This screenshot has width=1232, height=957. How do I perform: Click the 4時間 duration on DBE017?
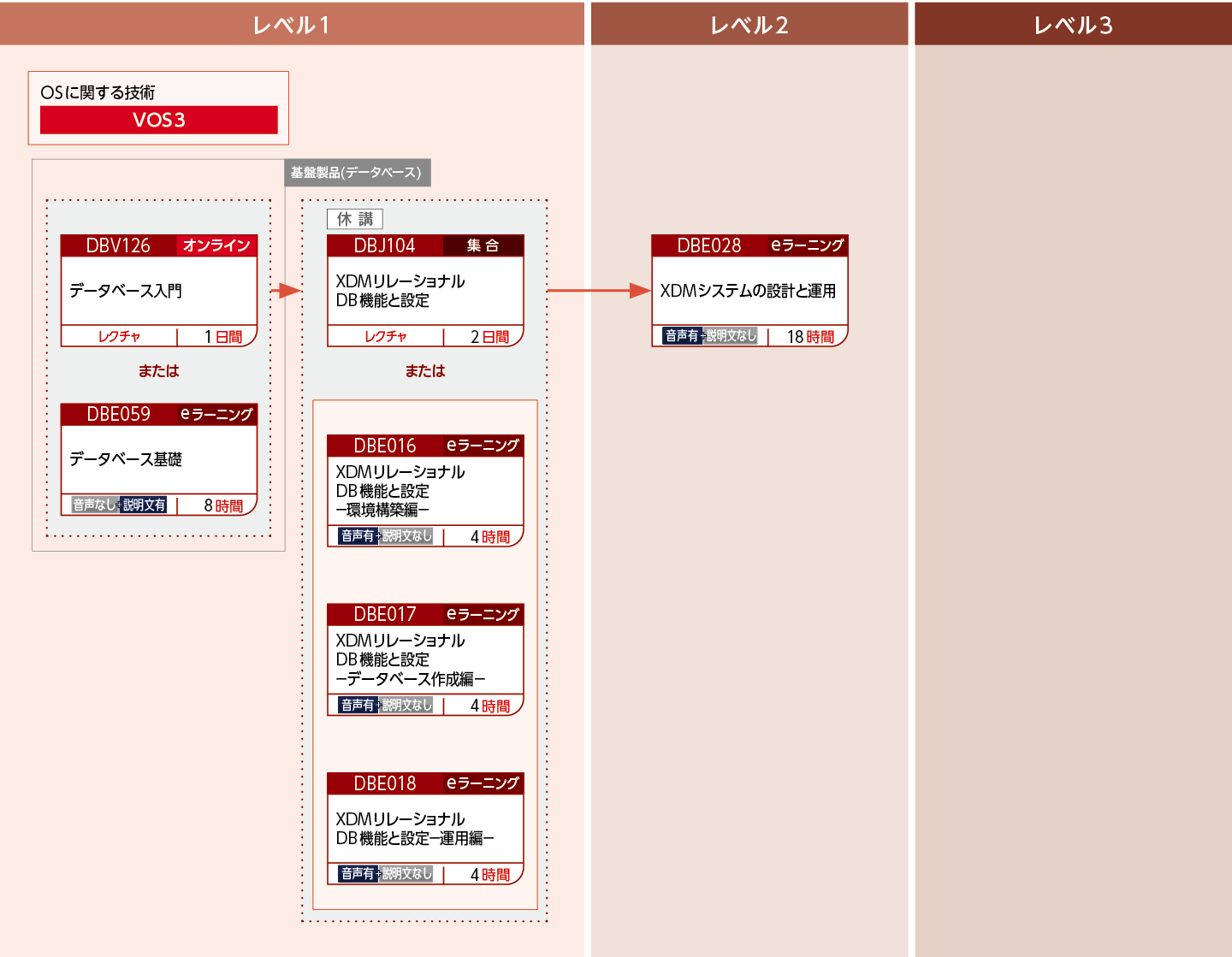click(490, 706)
